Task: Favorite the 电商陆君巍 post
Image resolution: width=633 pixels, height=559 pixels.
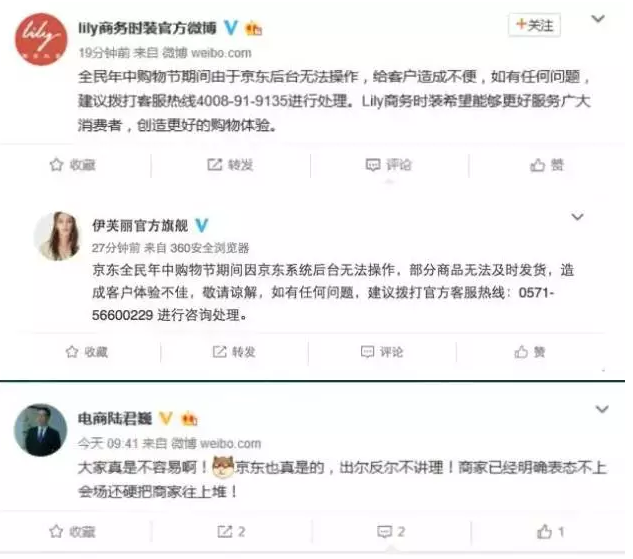Action: point(73,532)
